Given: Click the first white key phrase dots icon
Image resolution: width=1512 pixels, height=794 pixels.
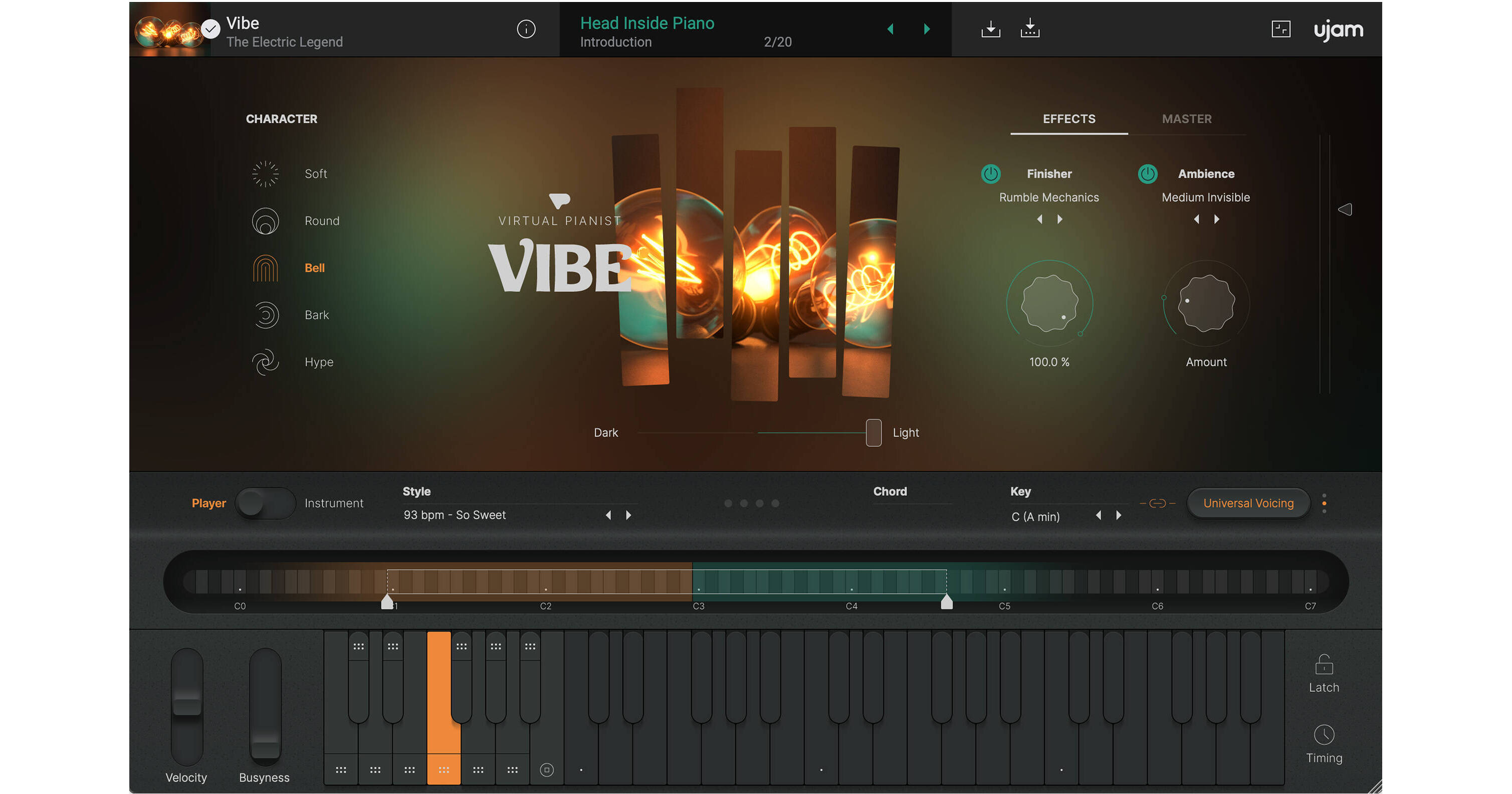Looking at the screenshot, I should (340, 770).
